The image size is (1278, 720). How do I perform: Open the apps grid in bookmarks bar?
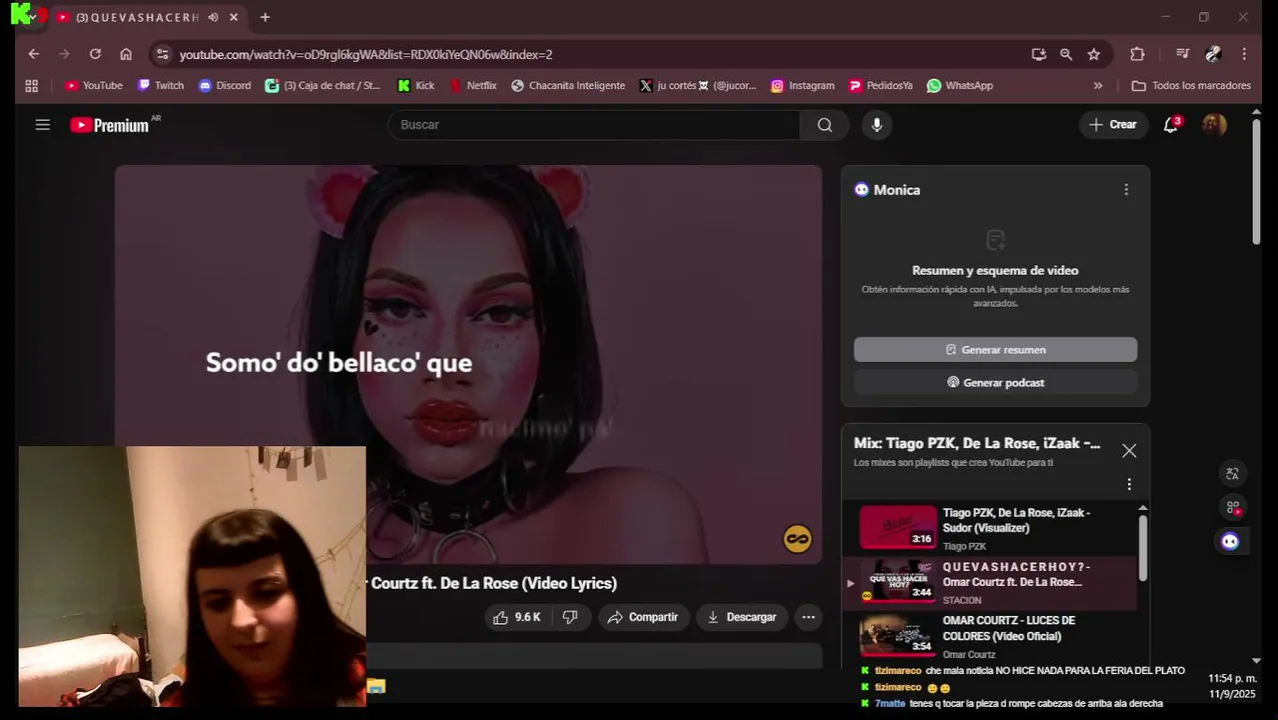tap(32, 86)
